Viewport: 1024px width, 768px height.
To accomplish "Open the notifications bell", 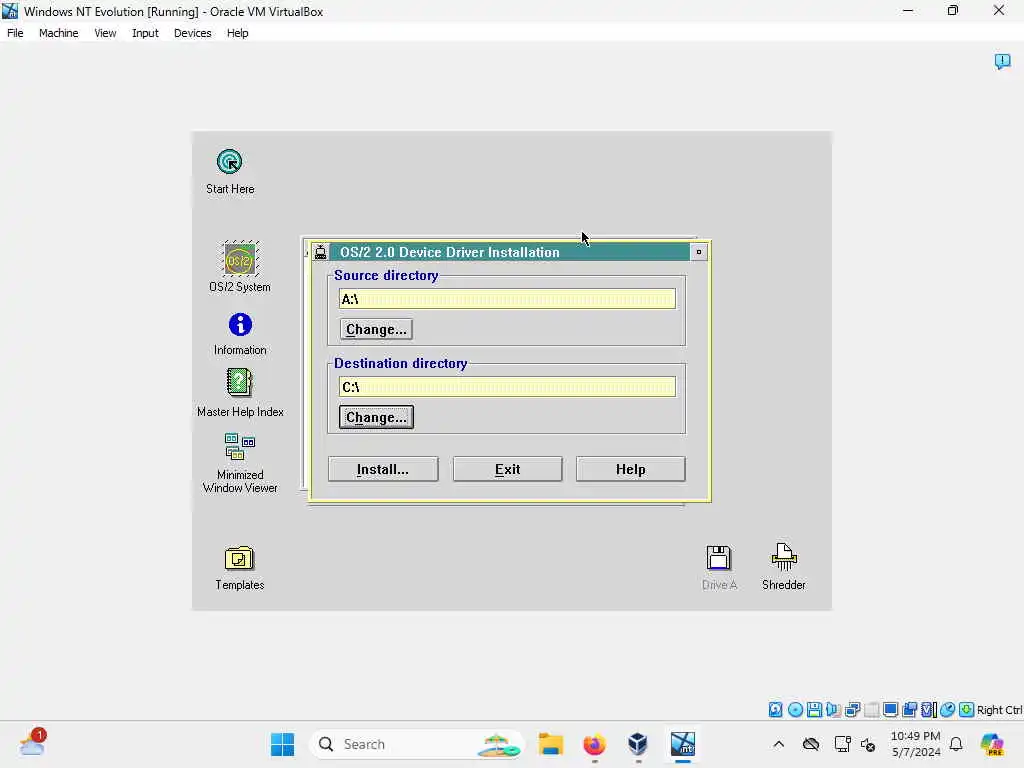I will [956, 744].
